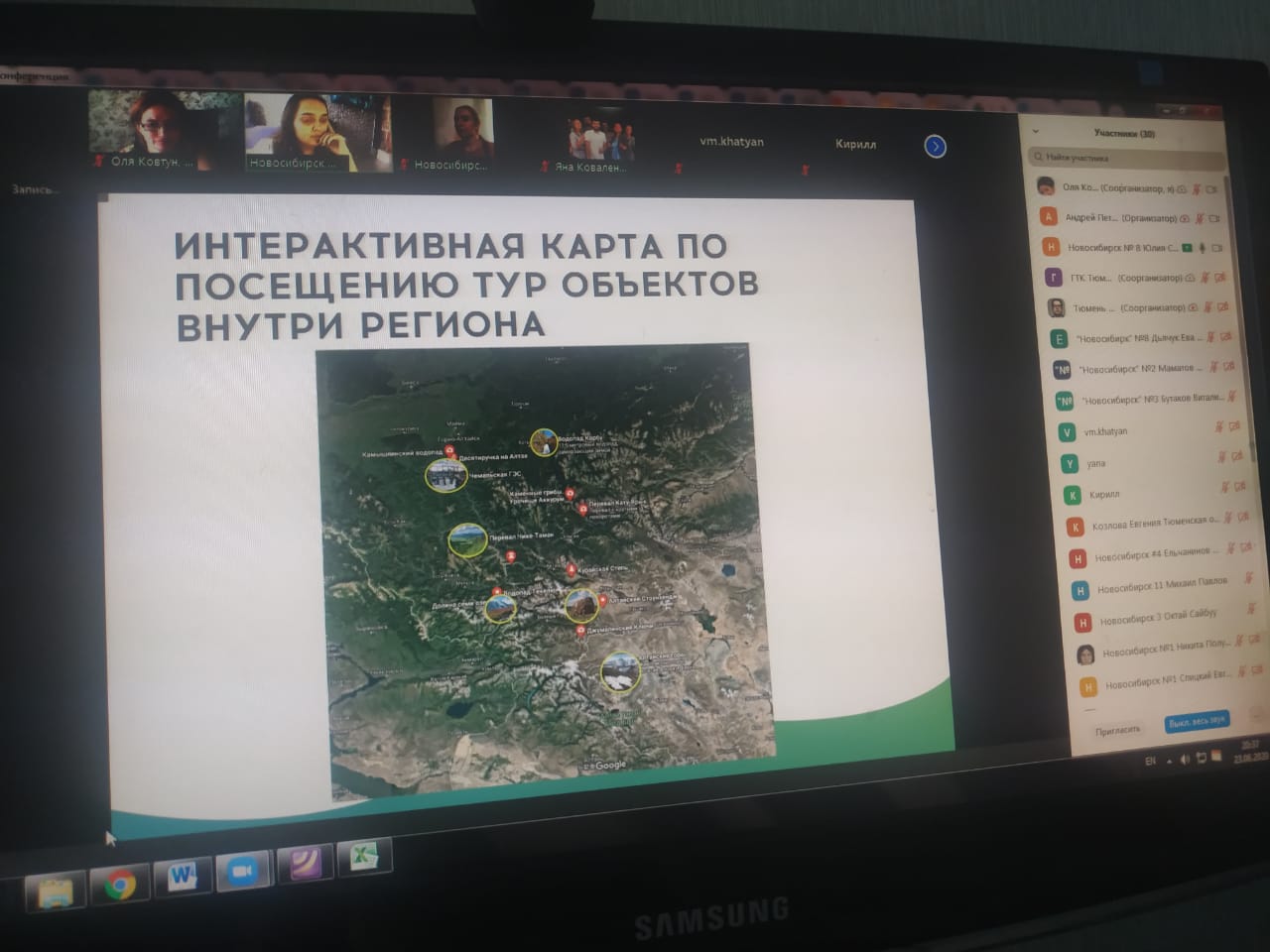Select Новосибирск #4 Ельчанинов participant row
Screen dimensions: 1270x952
pos(1160,555)
